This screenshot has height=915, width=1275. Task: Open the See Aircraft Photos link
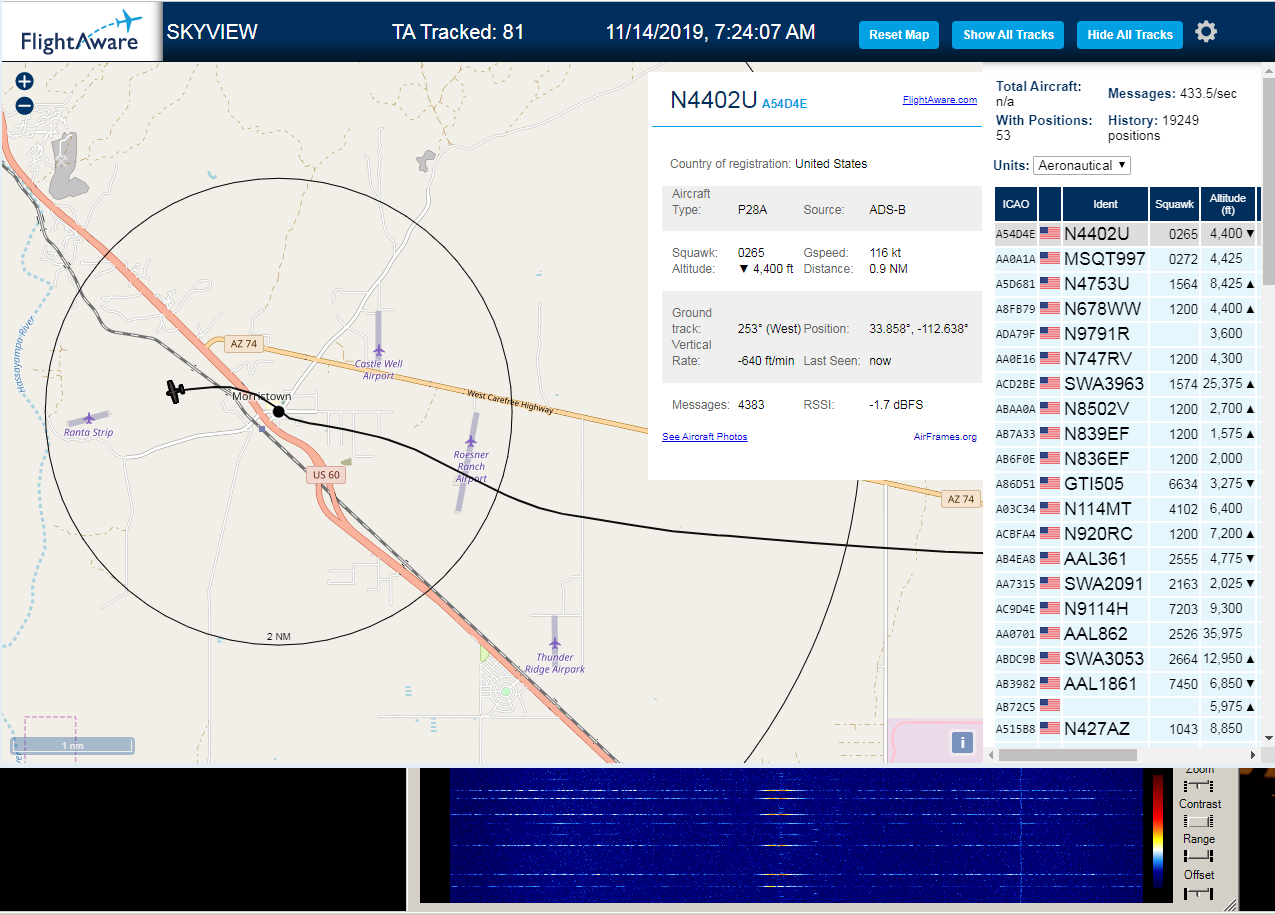click(x=704, y=437)
